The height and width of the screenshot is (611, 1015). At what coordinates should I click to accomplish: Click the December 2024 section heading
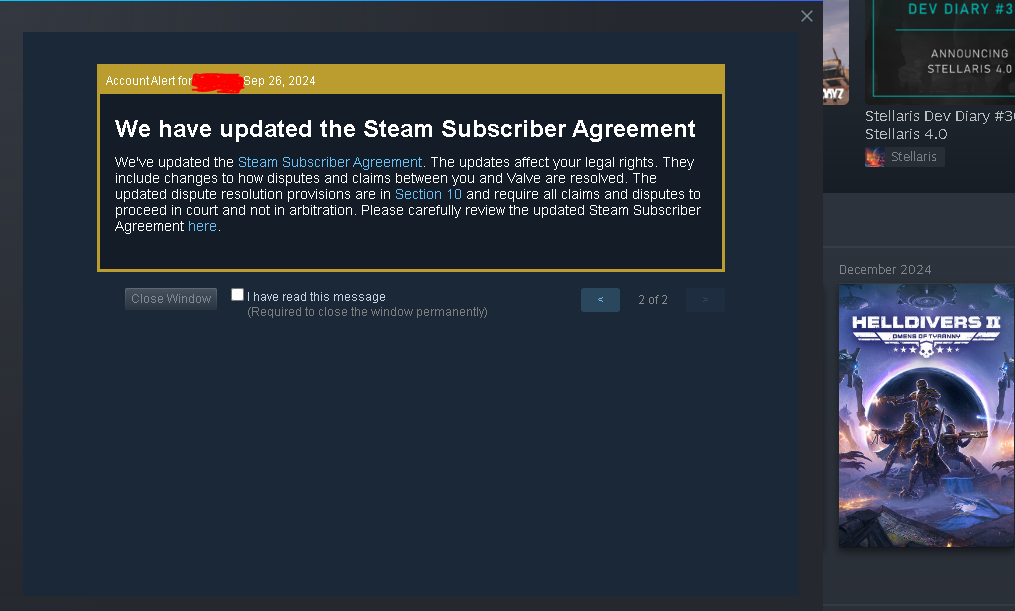(885, 270)
